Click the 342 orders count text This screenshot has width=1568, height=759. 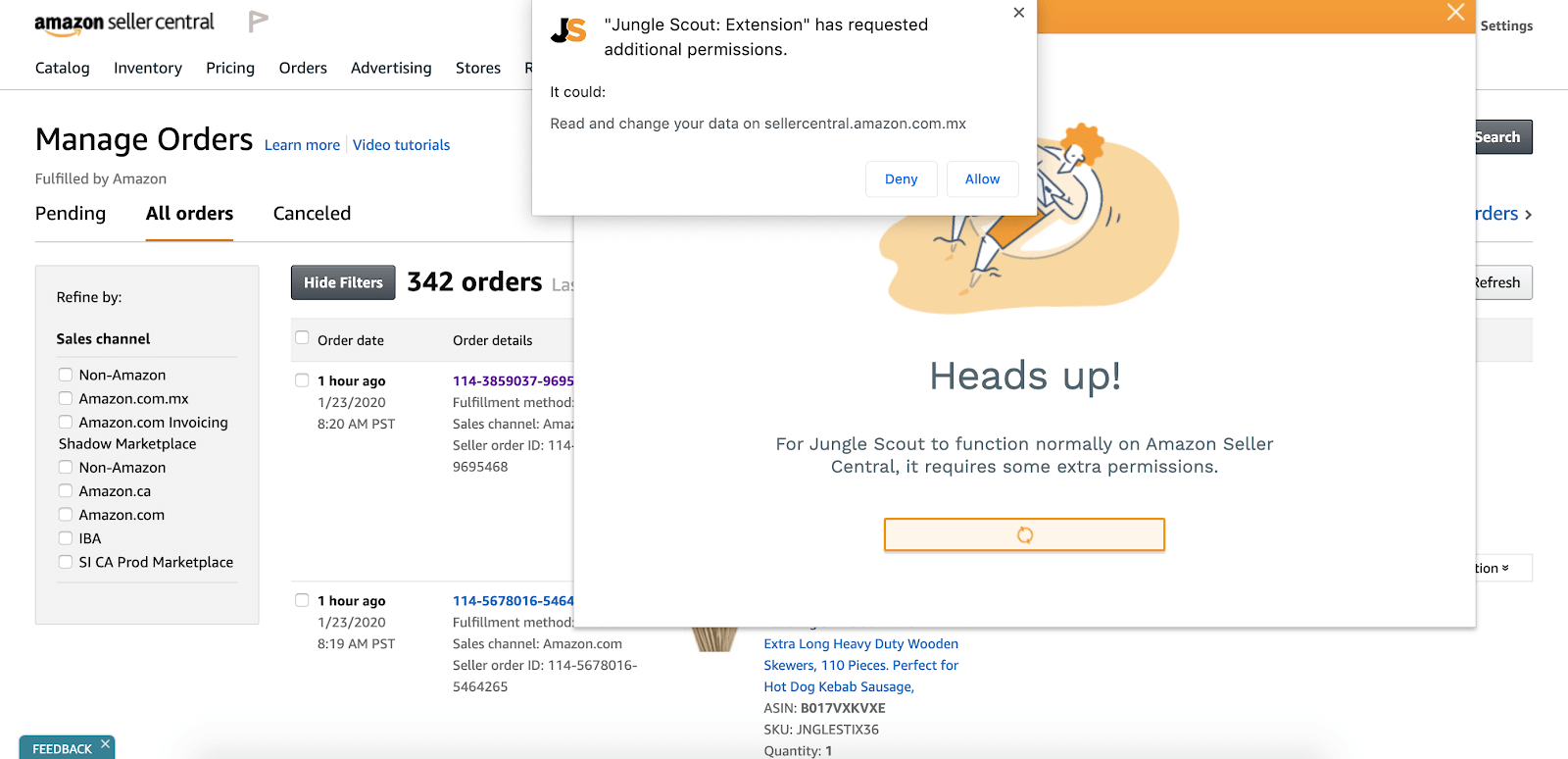[474, 282]
